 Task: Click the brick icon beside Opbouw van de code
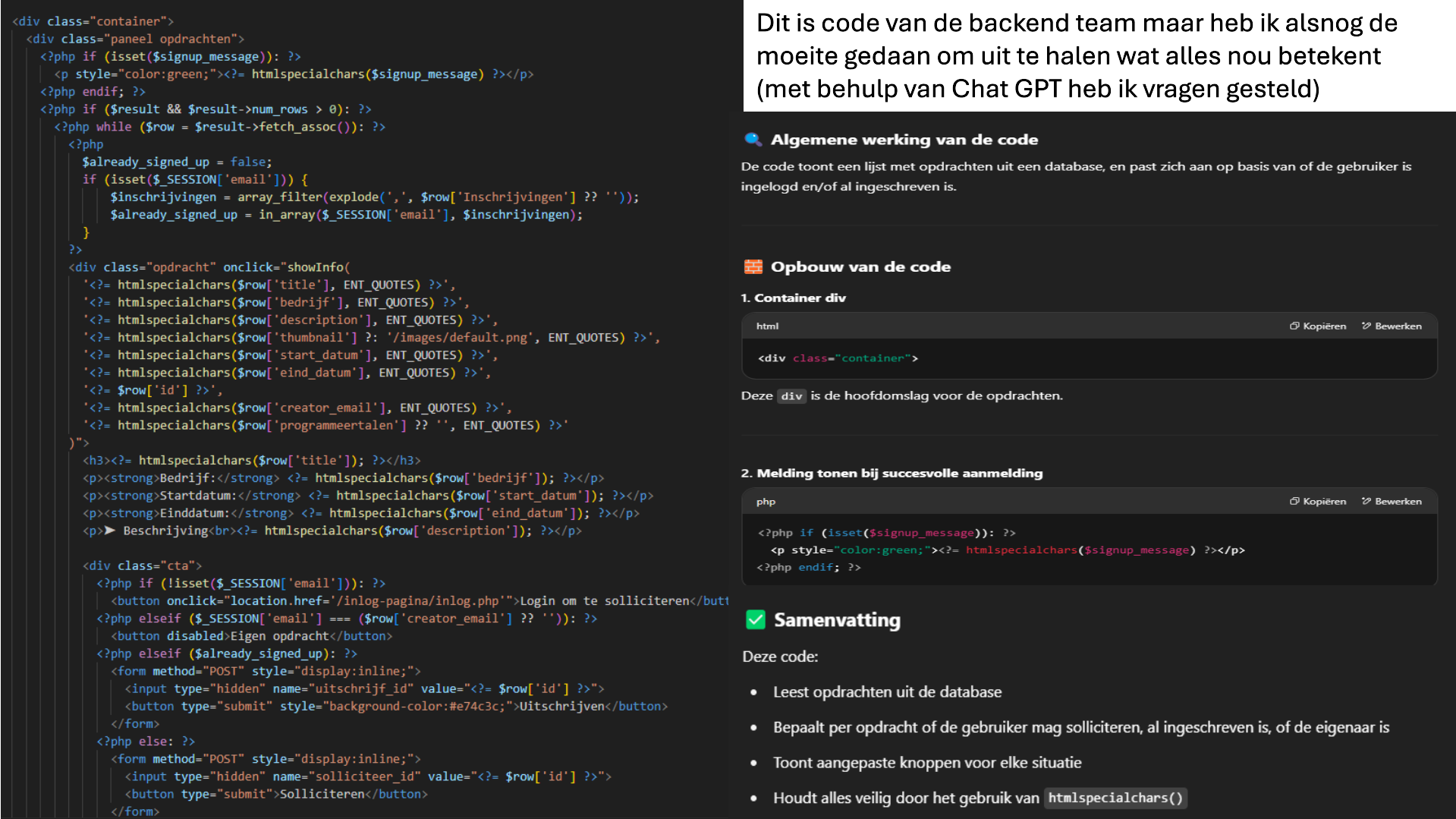point(753,266)
